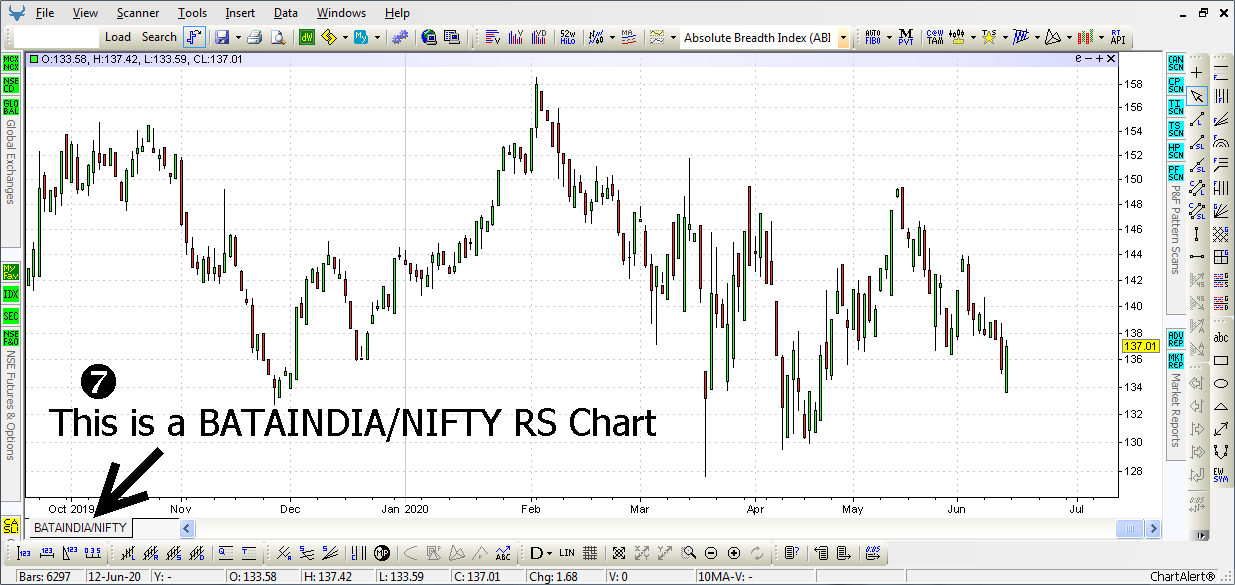The height and width of the screenshot is (585, 1235).
Task: Click the zoom out minus icon
Action: coord(711,553)
